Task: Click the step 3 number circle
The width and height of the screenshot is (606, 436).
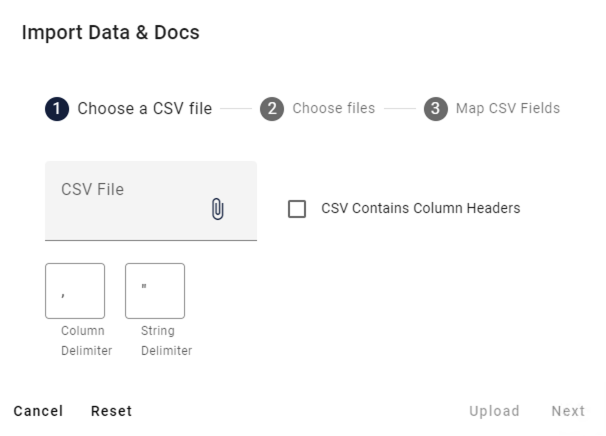Action: pos(435,109)
